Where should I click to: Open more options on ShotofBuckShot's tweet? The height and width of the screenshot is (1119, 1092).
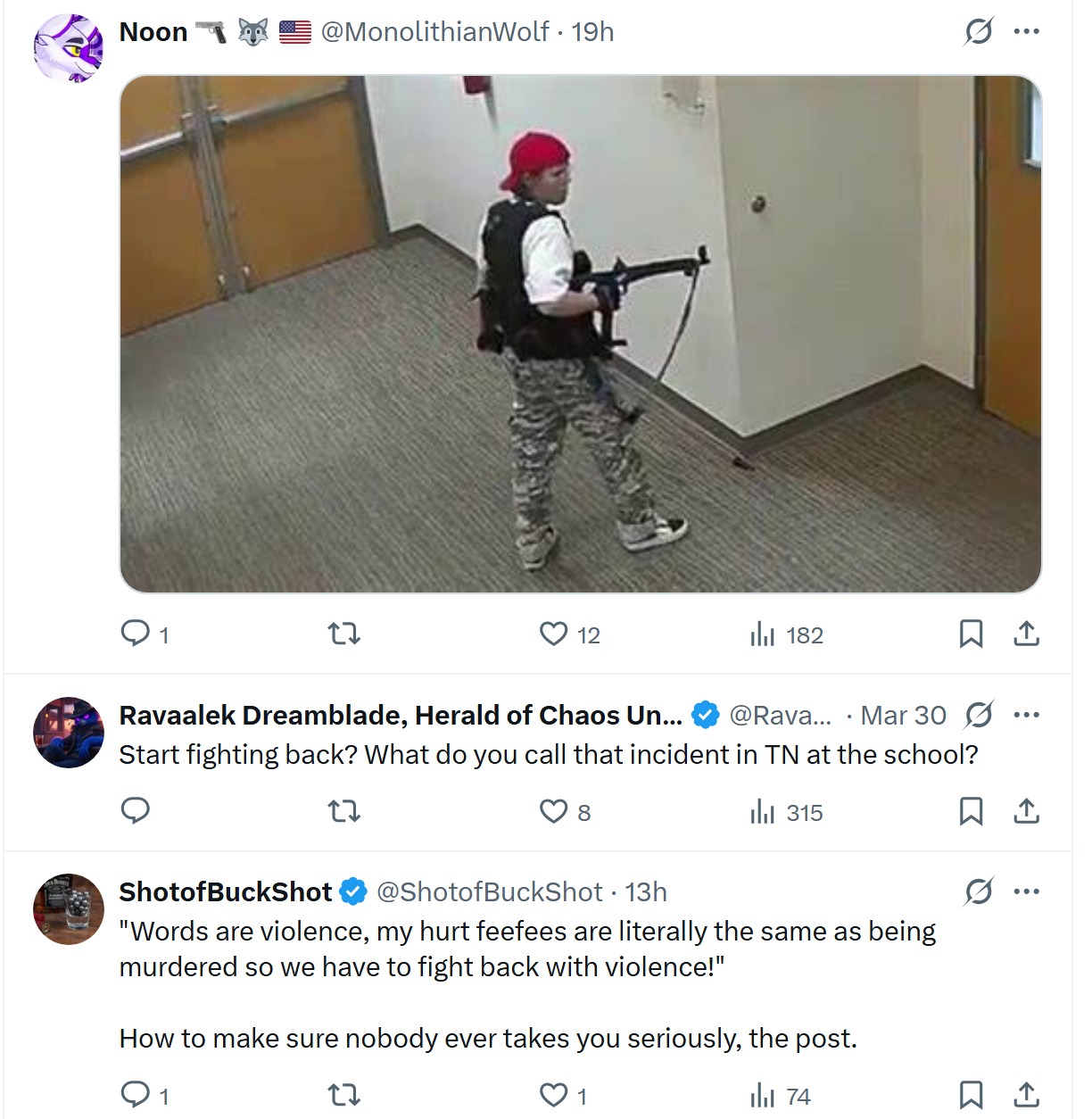[1027, 891]
